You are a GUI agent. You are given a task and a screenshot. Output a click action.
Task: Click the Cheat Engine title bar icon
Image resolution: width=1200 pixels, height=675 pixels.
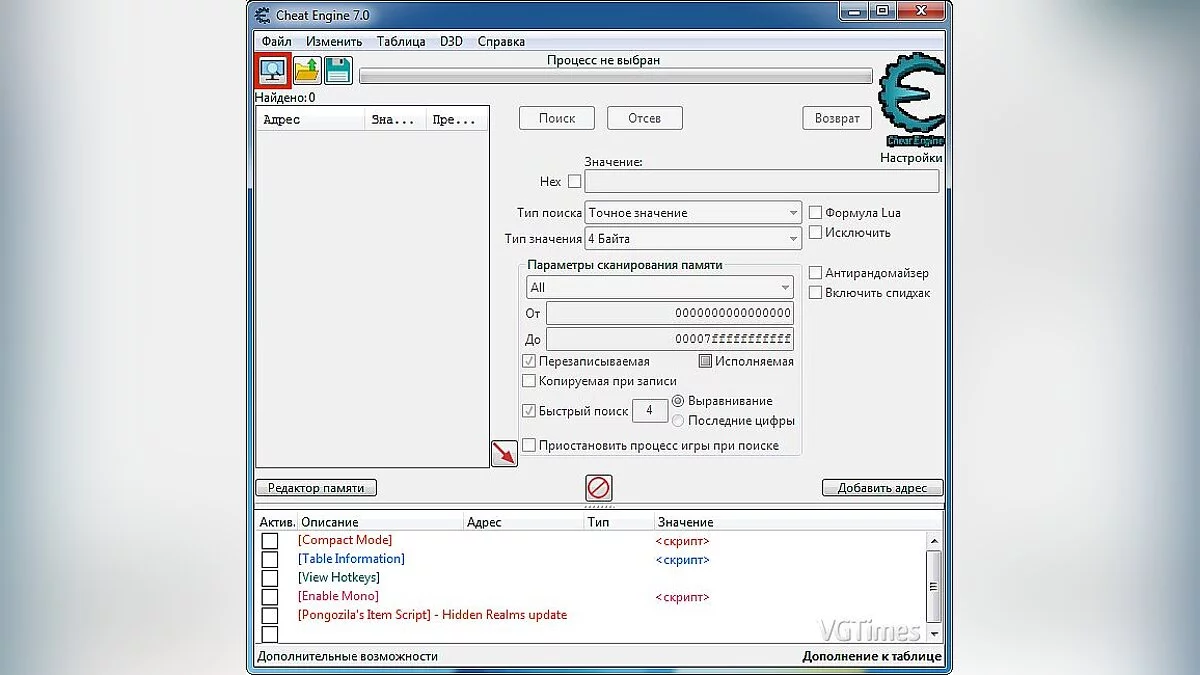262,15
